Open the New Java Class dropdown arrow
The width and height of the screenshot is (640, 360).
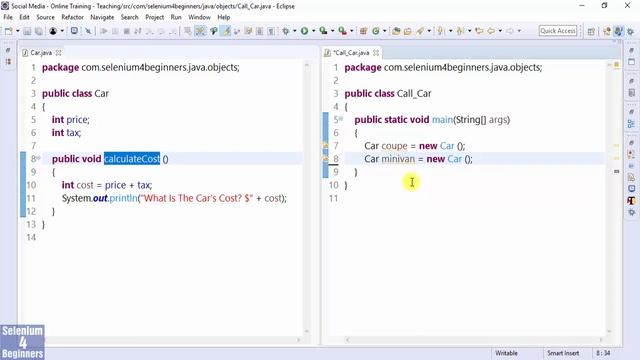coord(384,31)
